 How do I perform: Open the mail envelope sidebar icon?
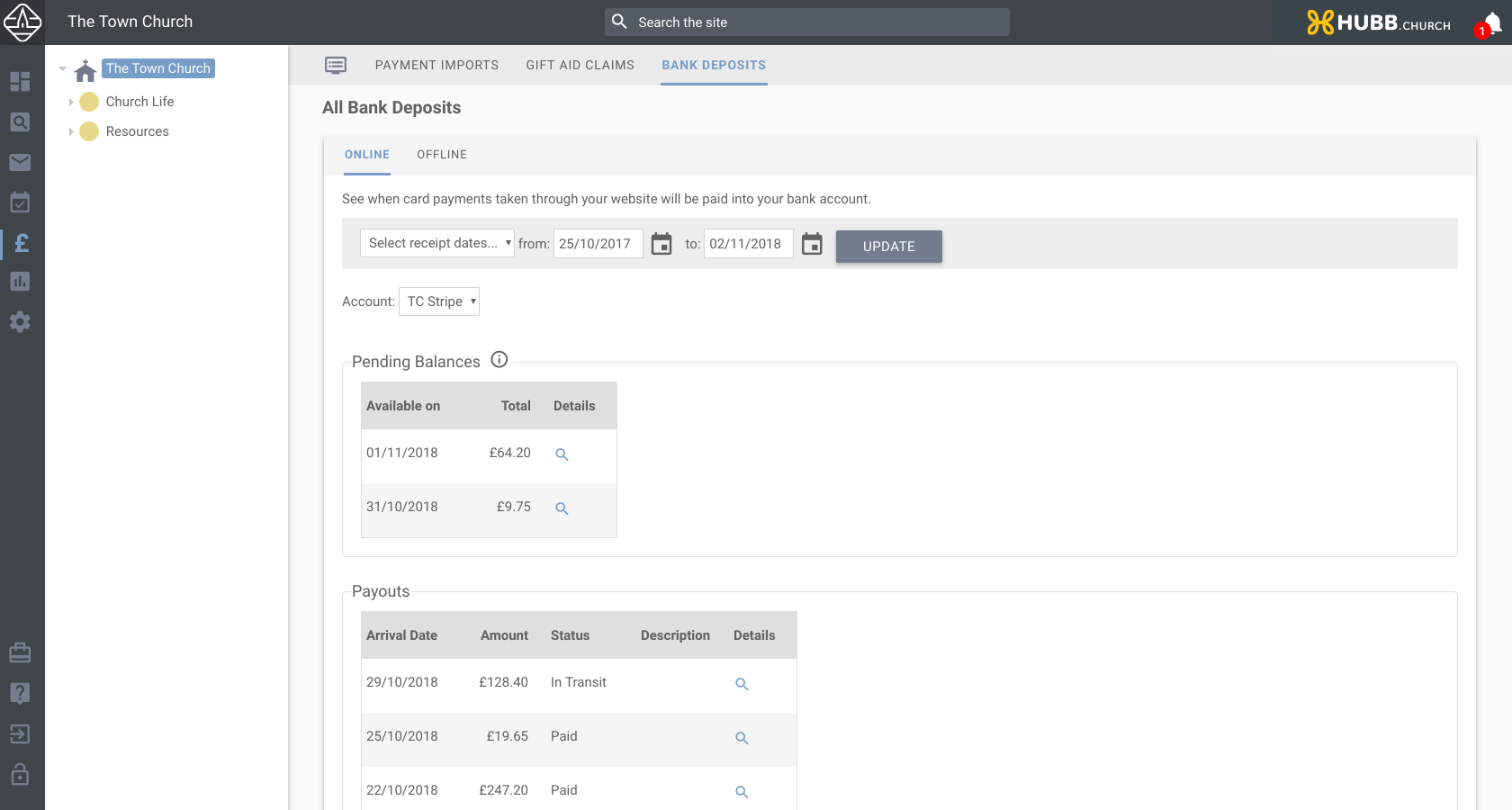(x=20, y=162)
